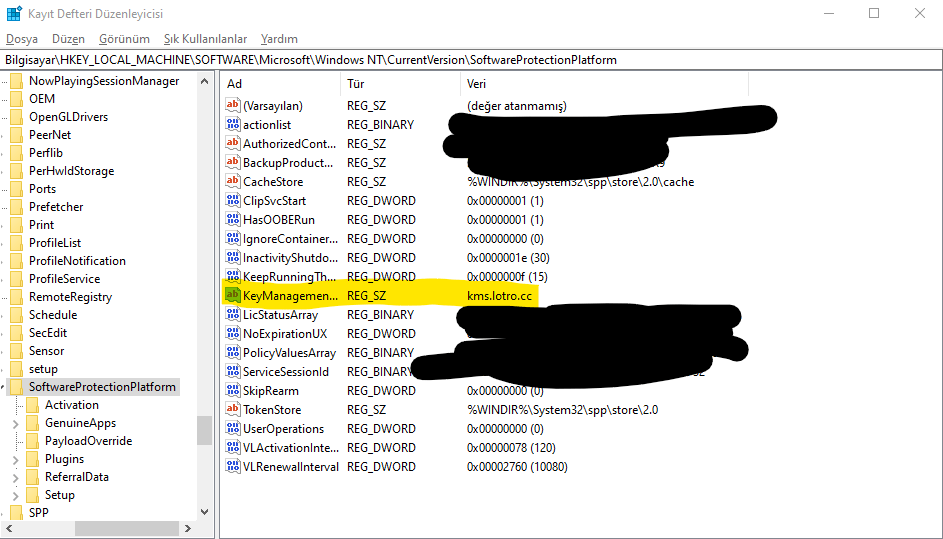Expand the GenuineApps subkey
The width and height of the screenshot is (943, 539).
pyautogui.click(x=16, y=424)
